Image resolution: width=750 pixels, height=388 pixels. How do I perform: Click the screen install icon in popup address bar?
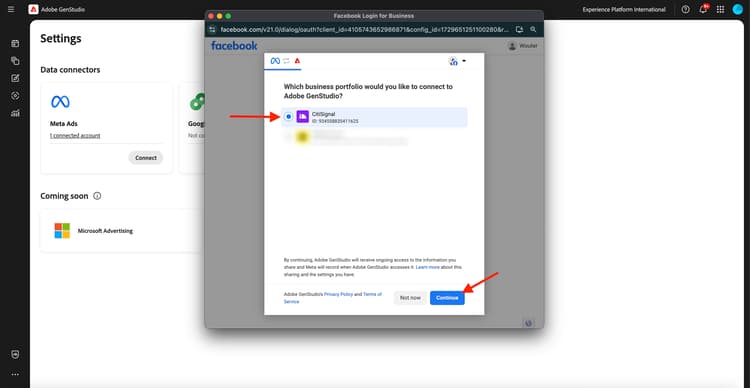[519, 30]
